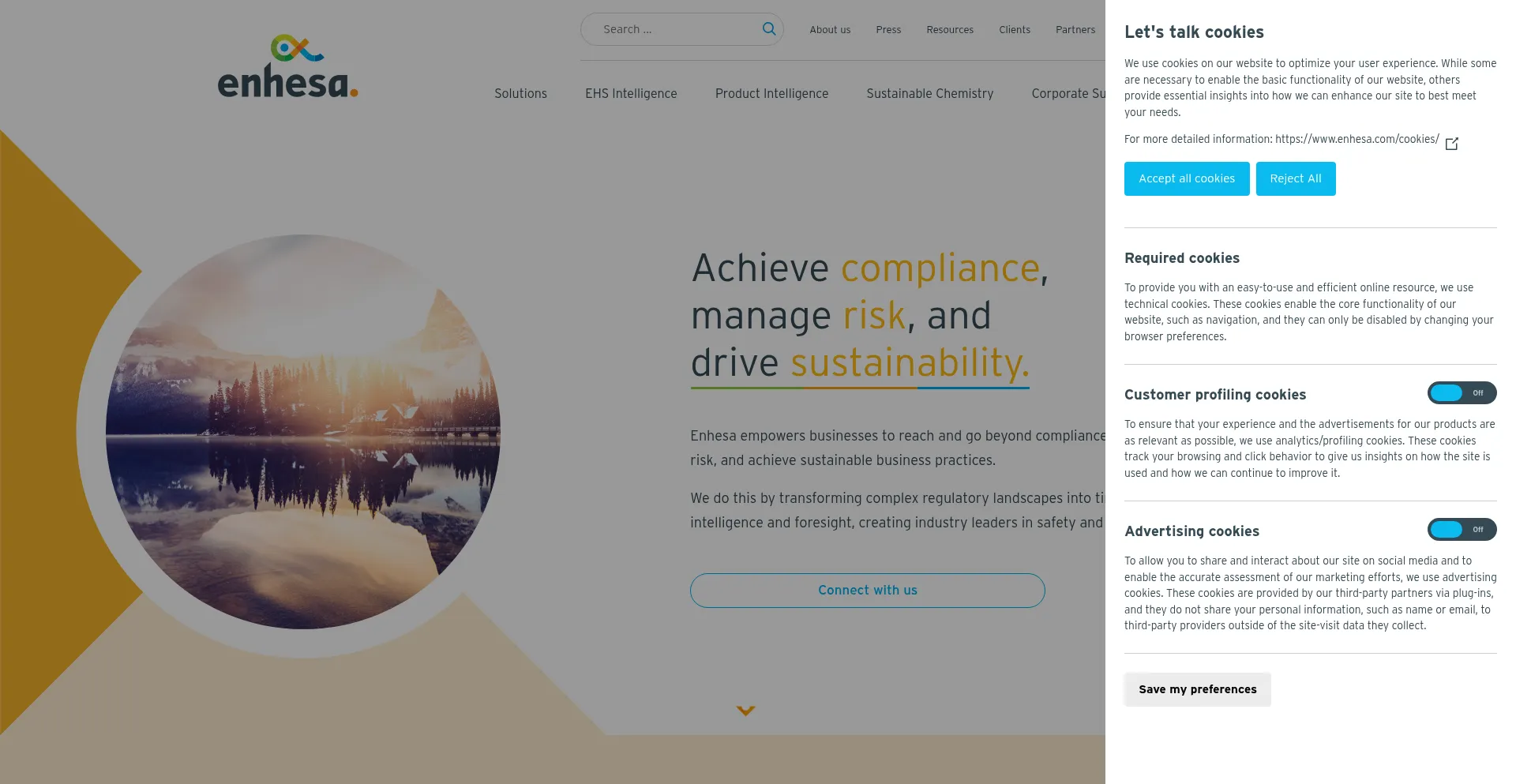Image resolution: width=1516 pixels, height=784 pixels.
Task: Click the Enhesa logo
Action: click(x=287, y=67)
